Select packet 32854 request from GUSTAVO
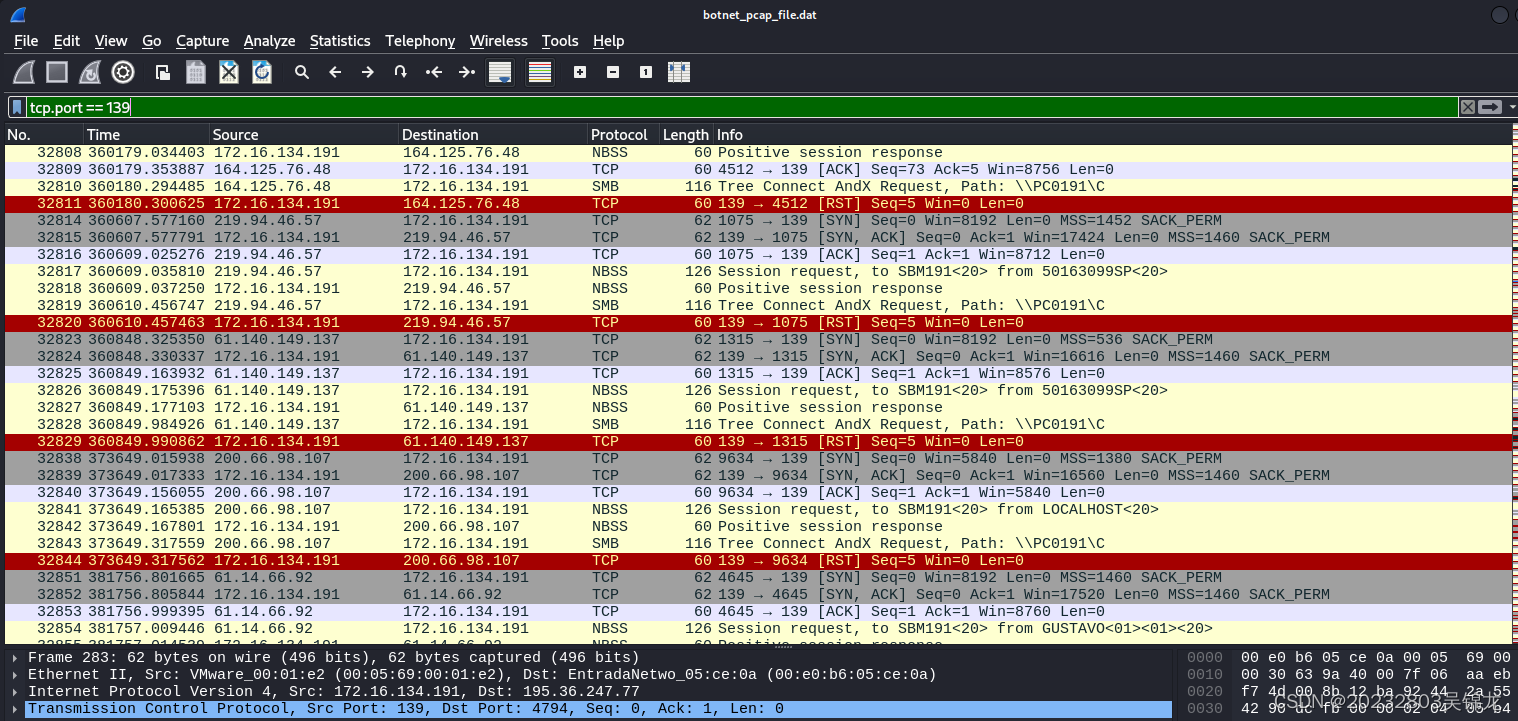 (758, 629)
